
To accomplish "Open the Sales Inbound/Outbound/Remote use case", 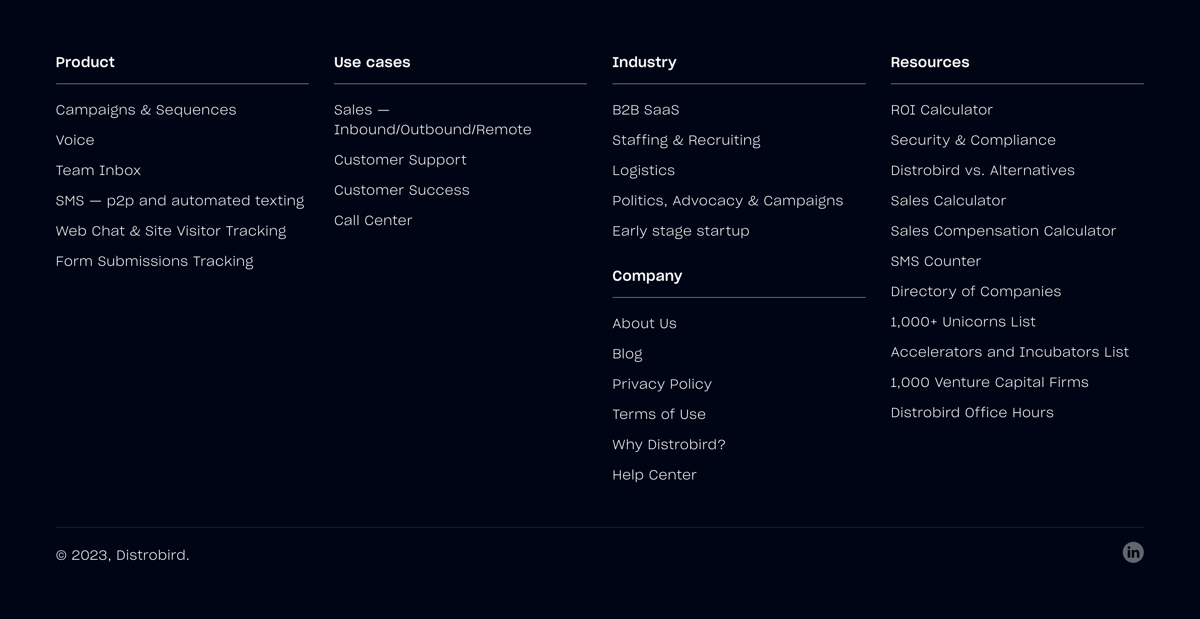I will (432, 120).
